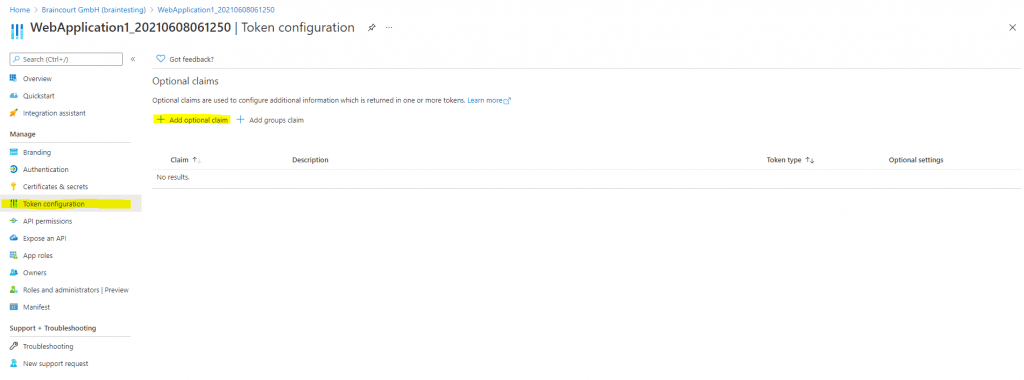Click the heart feedback icon
Image resolution: width=1024 pixels, height=380 pixels.
[161, 59]
